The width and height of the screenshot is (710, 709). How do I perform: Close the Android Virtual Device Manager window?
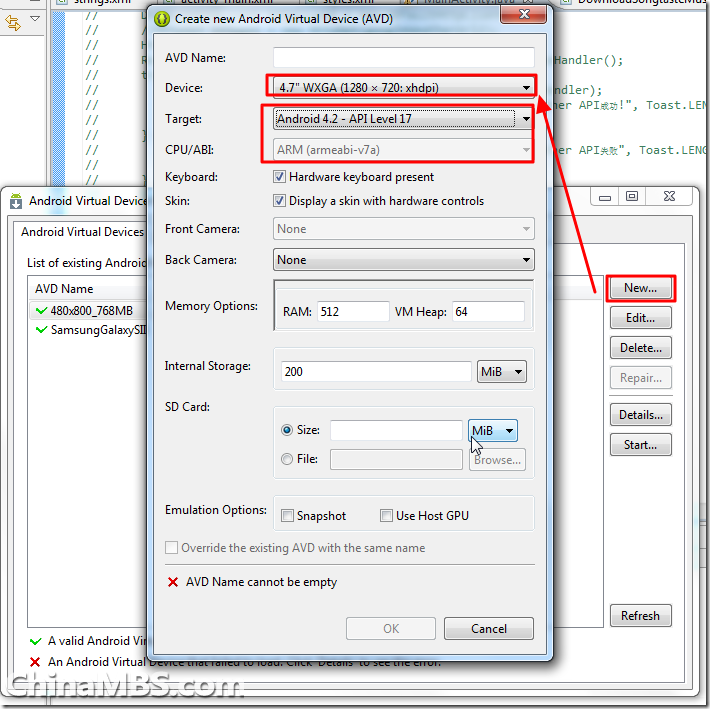[x=669, y=196]
